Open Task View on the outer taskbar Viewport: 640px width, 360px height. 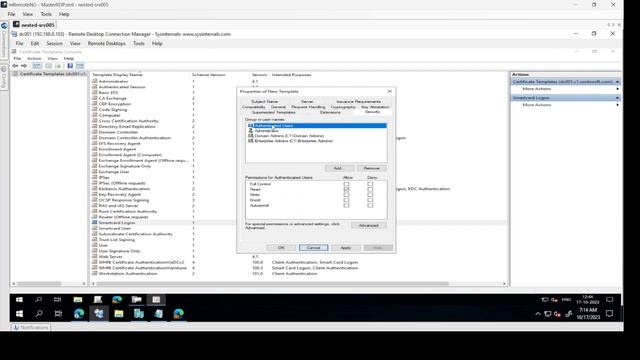tap(58, 313)
